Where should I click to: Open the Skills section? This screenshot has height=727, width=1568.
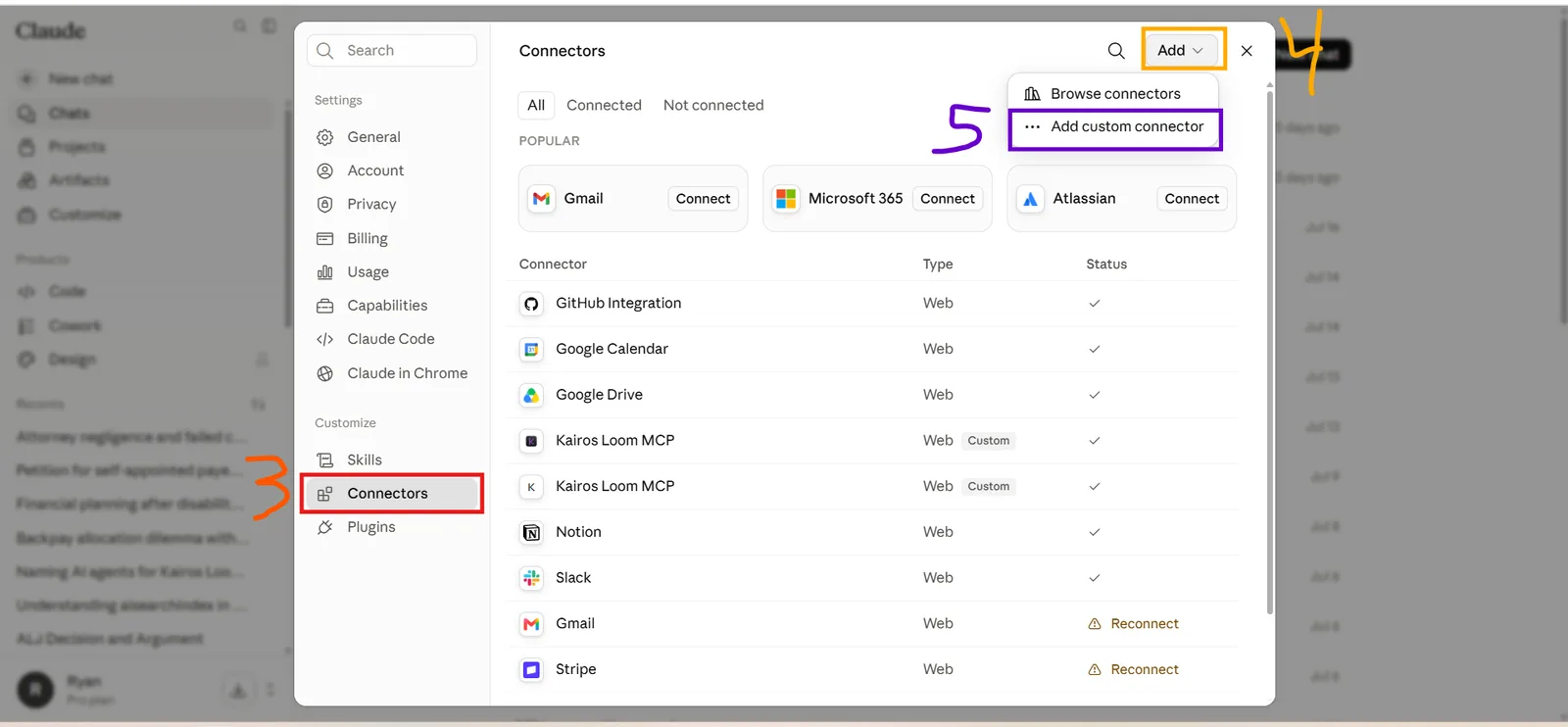coord(392,460)
